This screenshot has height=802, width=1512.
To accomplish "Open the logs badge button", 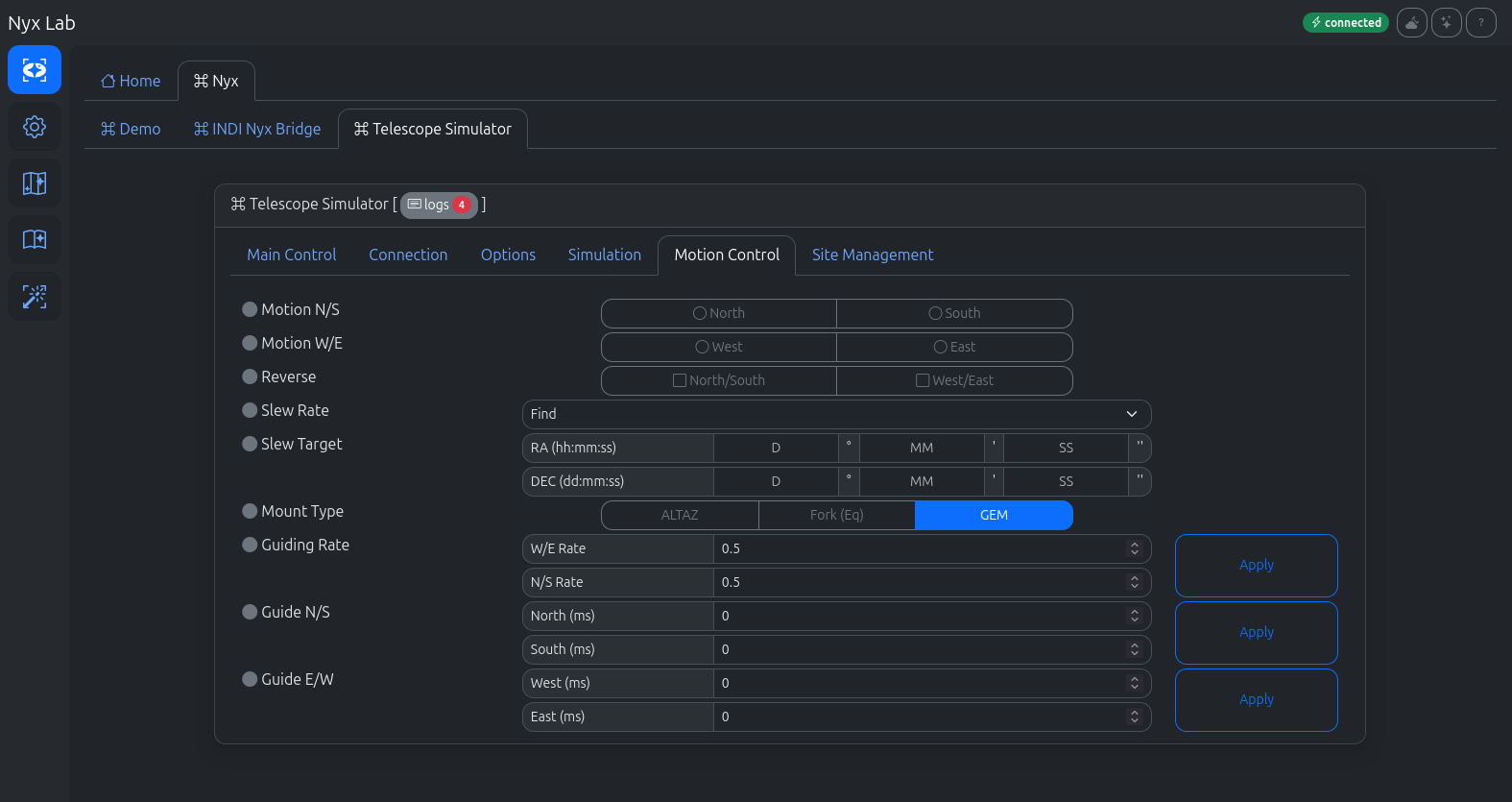I will click(x=439, y=205).
